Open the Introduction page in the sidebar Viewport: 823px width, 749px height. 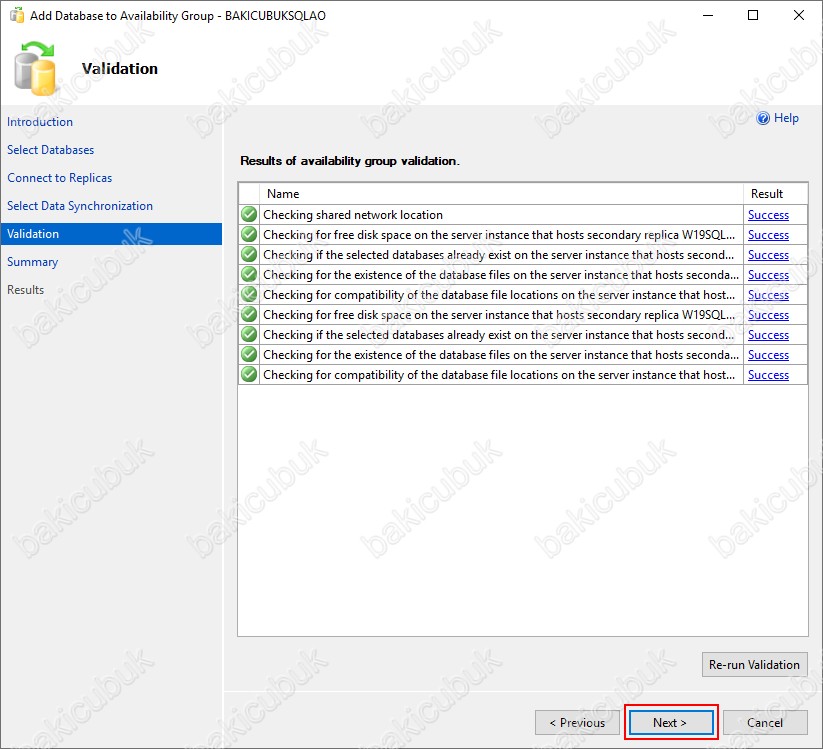click(40, 122)
